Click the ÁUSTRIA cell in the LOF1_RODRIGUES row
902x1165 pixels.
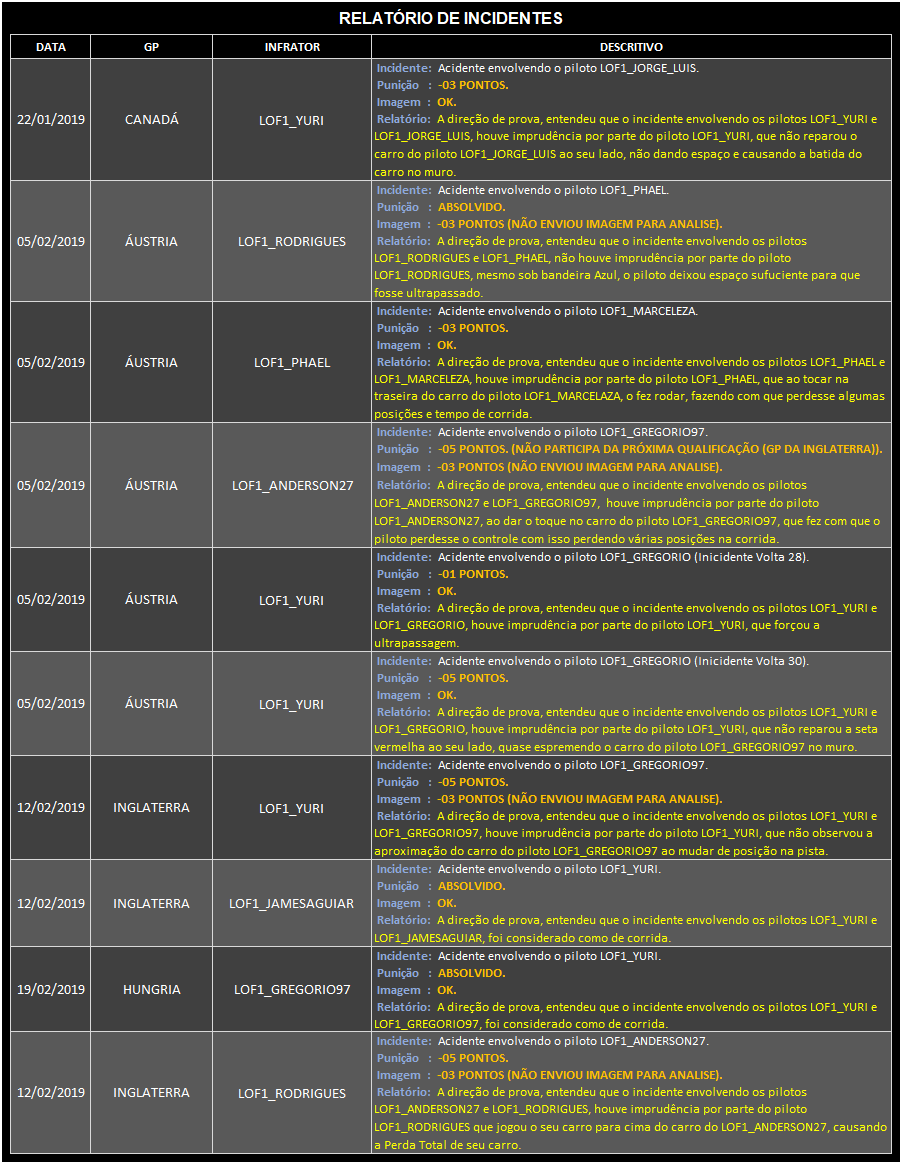(152, 241)
